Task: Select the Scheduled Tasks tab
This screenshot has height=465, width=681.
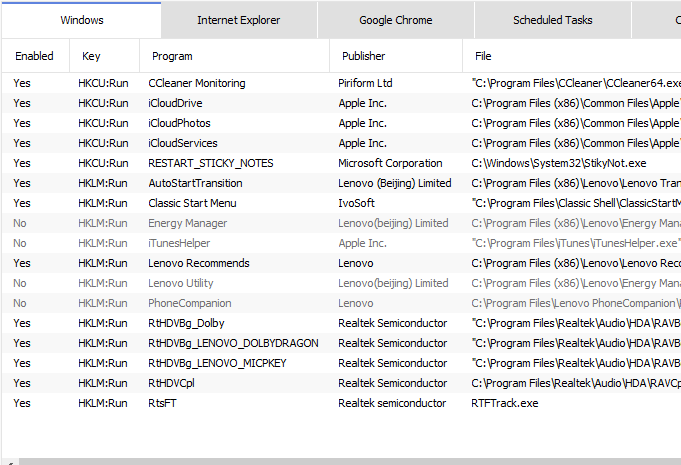Action: pyautogui.click(x=552, y=20)
